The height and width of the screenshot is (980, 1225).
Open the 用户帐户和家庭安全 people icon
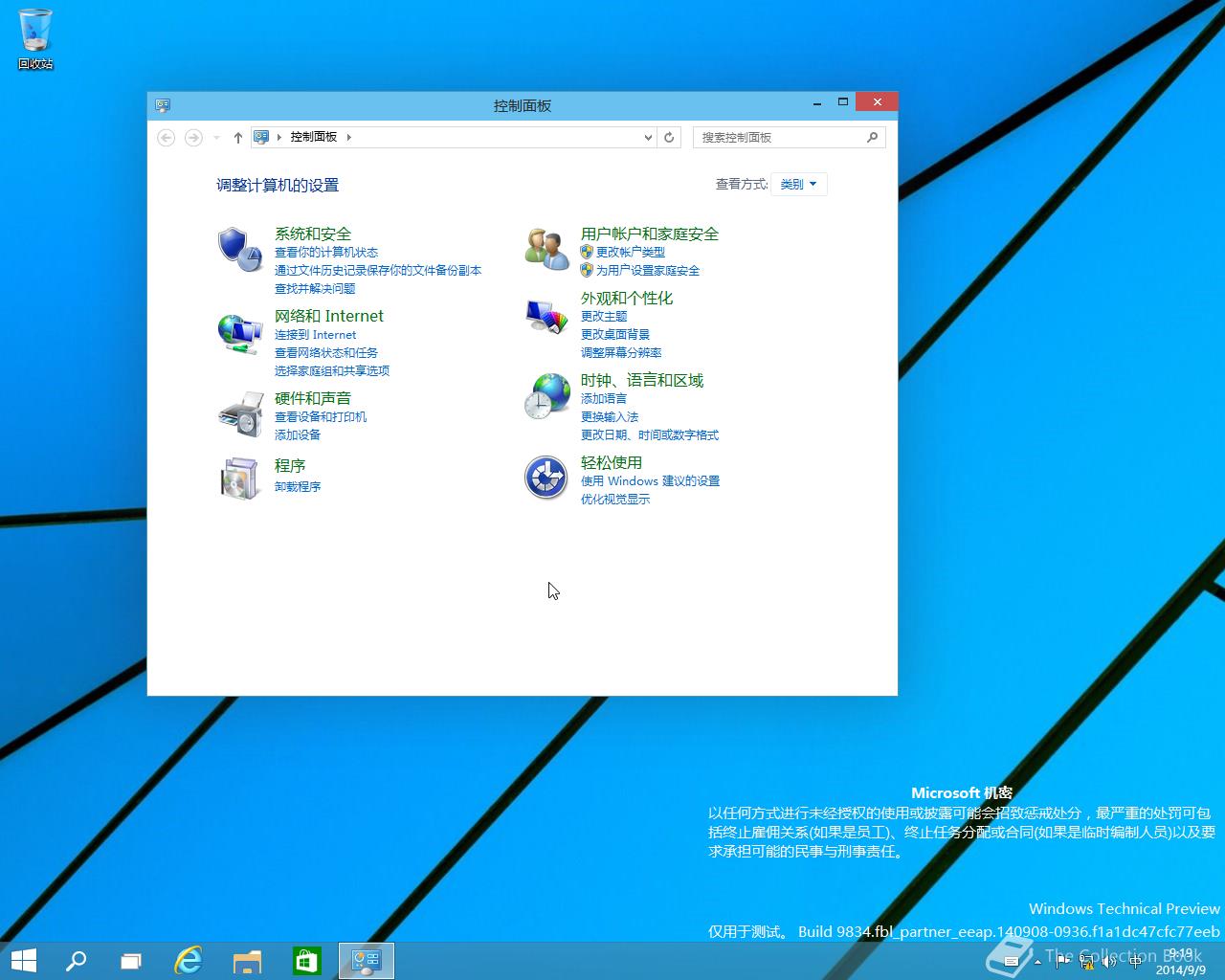(x=546, y=249)
